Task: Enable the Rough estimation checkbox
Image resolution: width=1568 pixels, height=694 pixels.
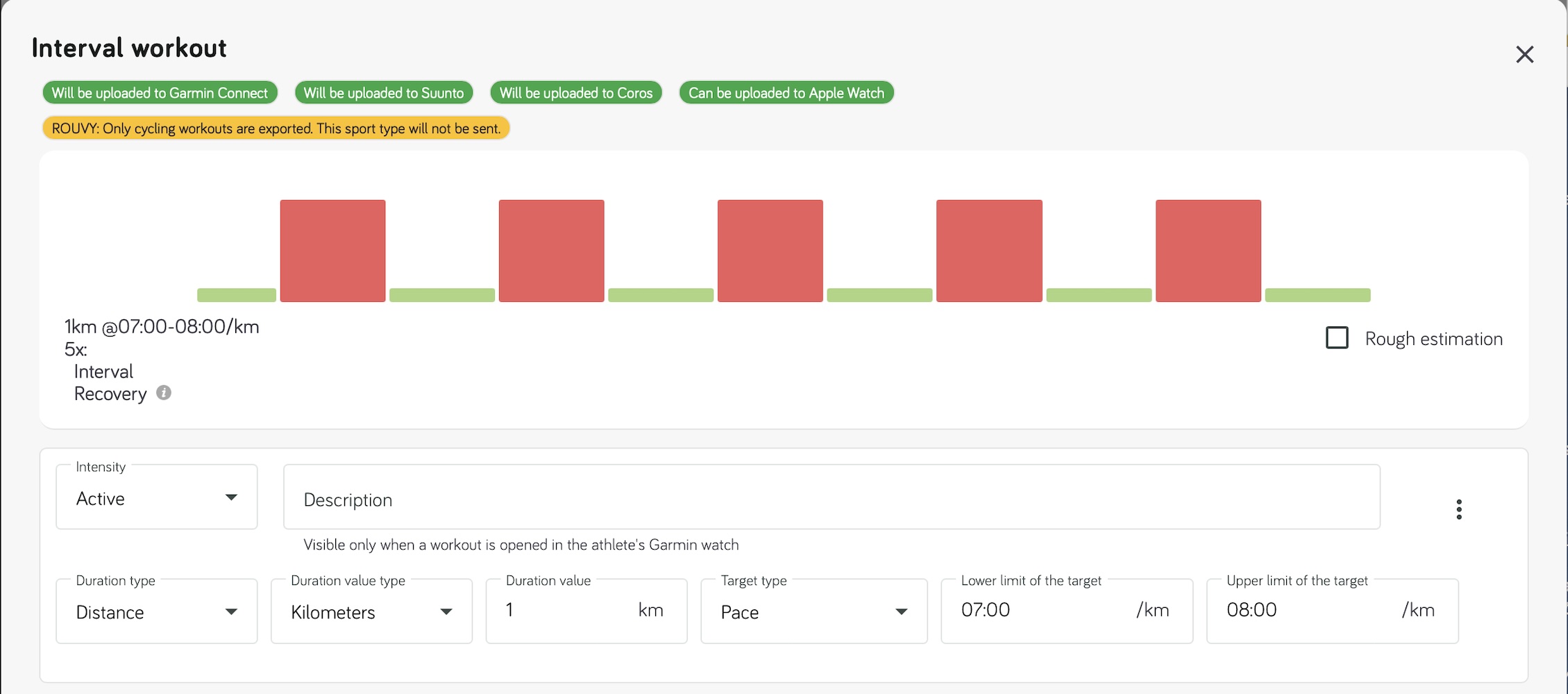Action: (x=1337, y=338)
